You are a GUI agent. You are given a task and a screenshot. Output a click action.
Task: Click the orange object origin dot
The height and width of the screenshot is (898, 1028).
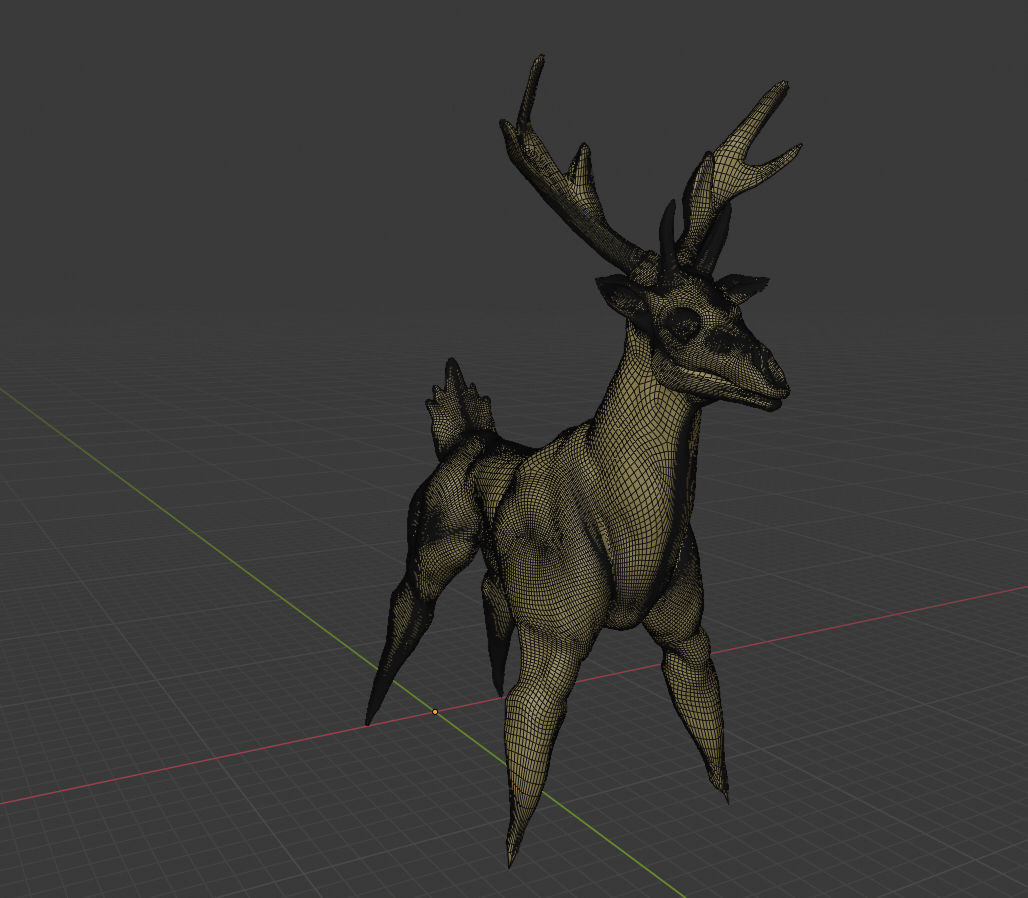click(435, 712)
